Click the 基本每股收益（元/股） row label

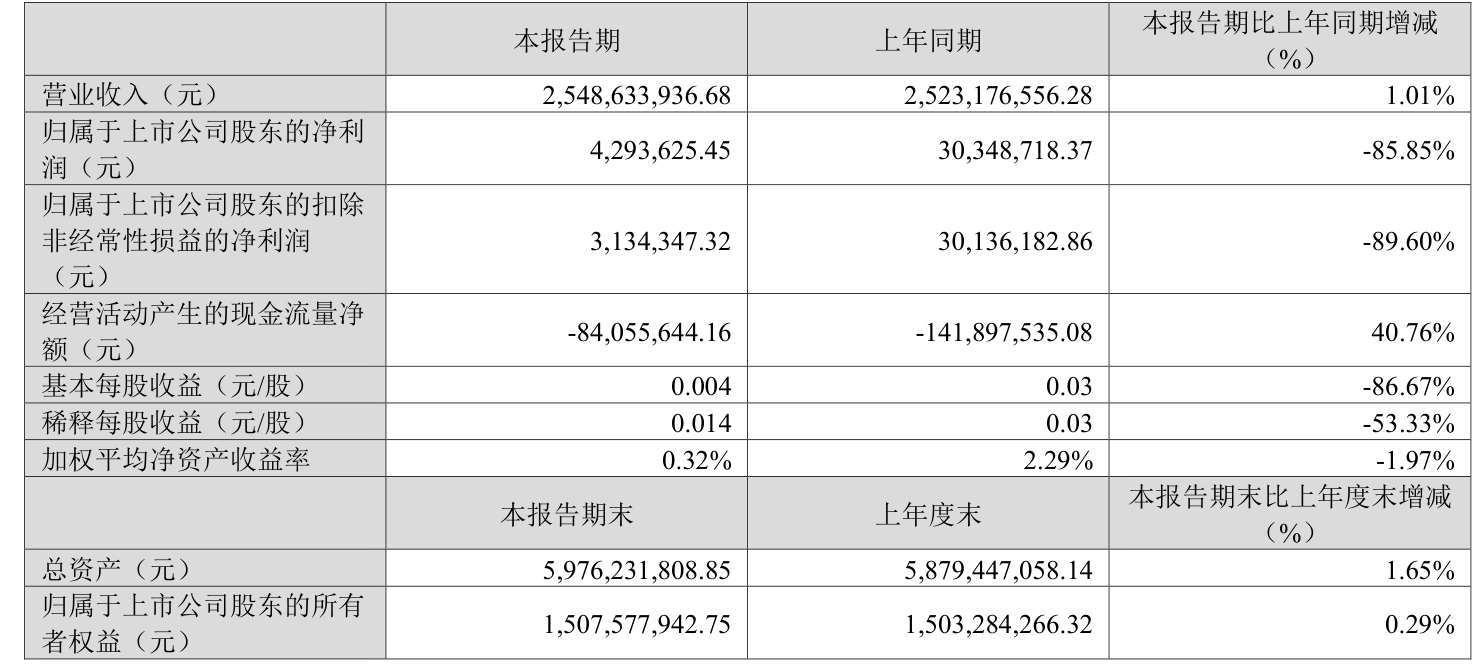pos(167,386)
